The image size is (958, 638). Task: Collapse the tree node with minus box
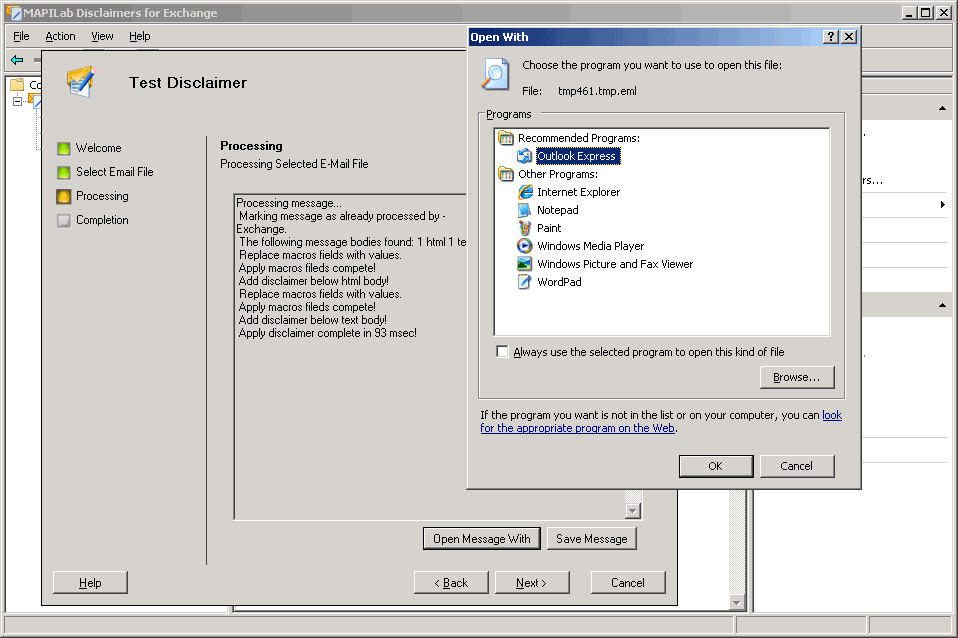point(17,101)
